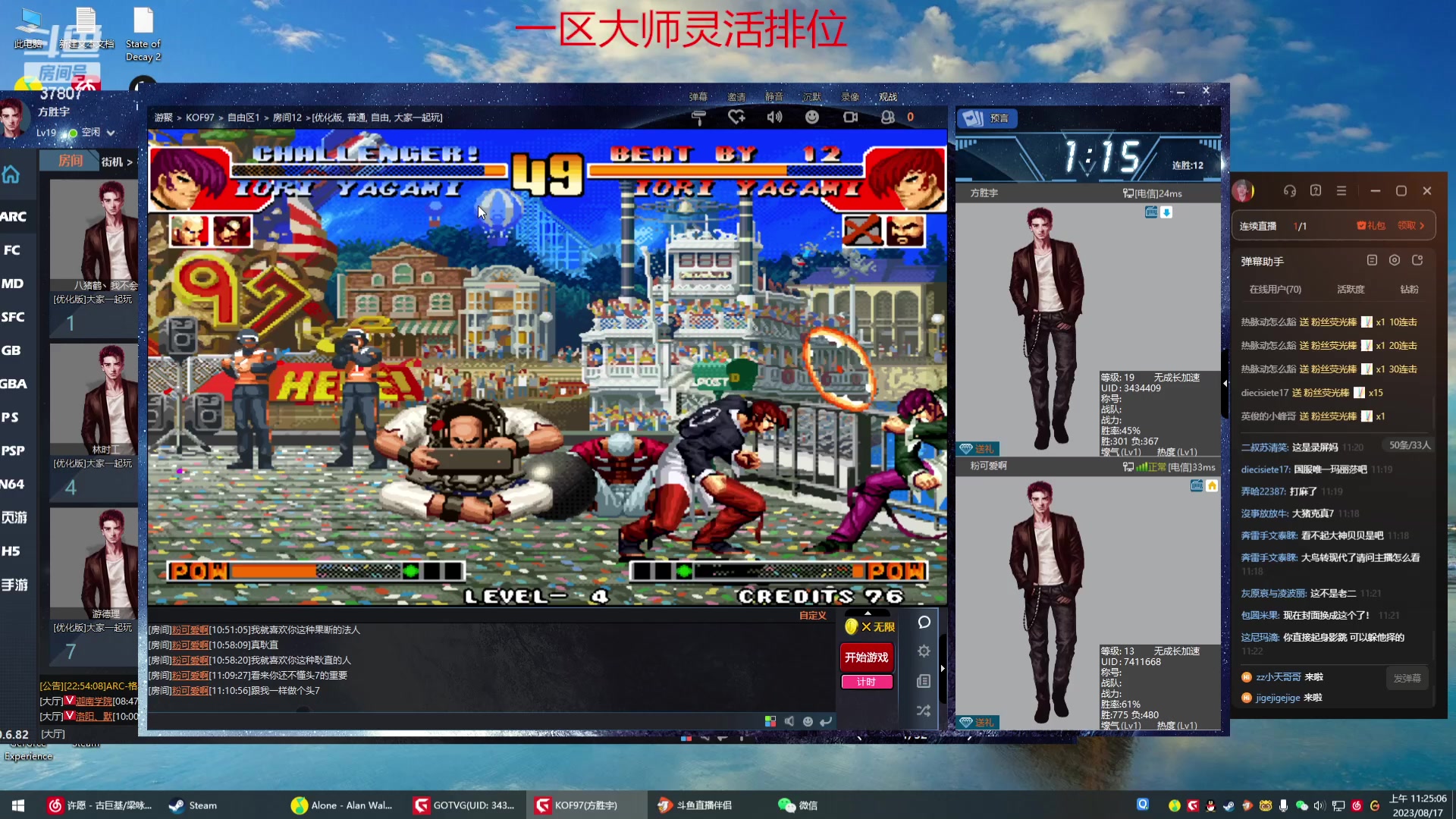This screenshot has width=1456, height=819.
Task: Click the red 开始游戏 start button
Action: 867,657
